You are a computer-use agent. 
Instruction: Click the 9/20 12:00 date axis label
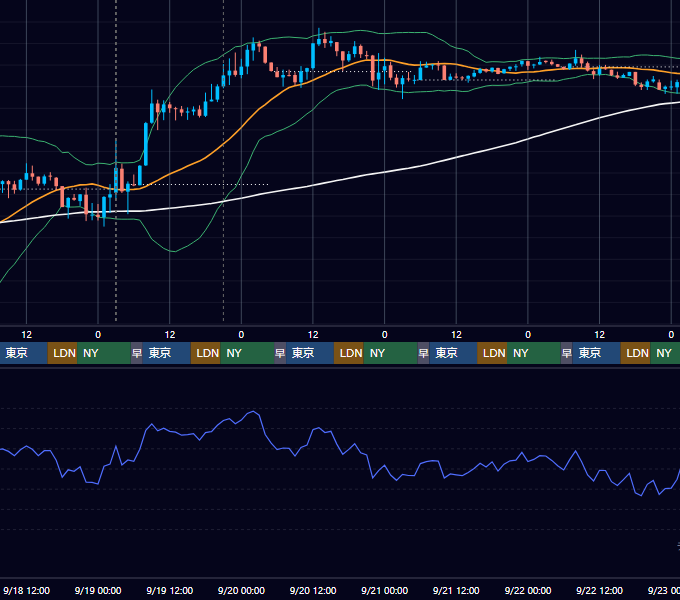(313, 590)
